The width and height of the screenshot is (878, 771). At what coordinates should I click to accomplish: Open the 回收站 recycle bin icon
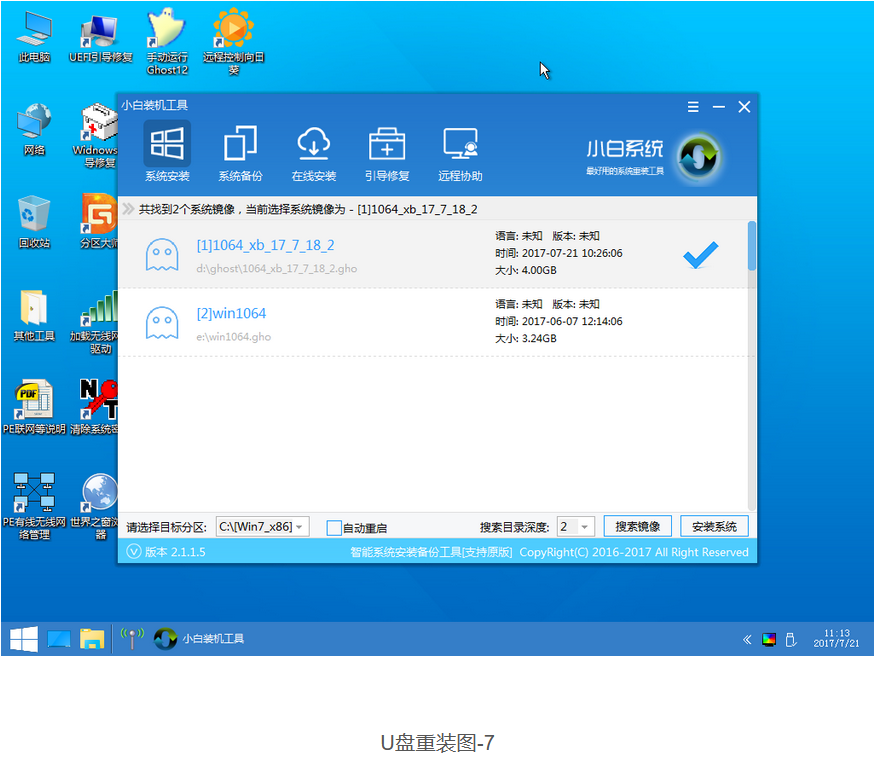[x=34, y=220]
